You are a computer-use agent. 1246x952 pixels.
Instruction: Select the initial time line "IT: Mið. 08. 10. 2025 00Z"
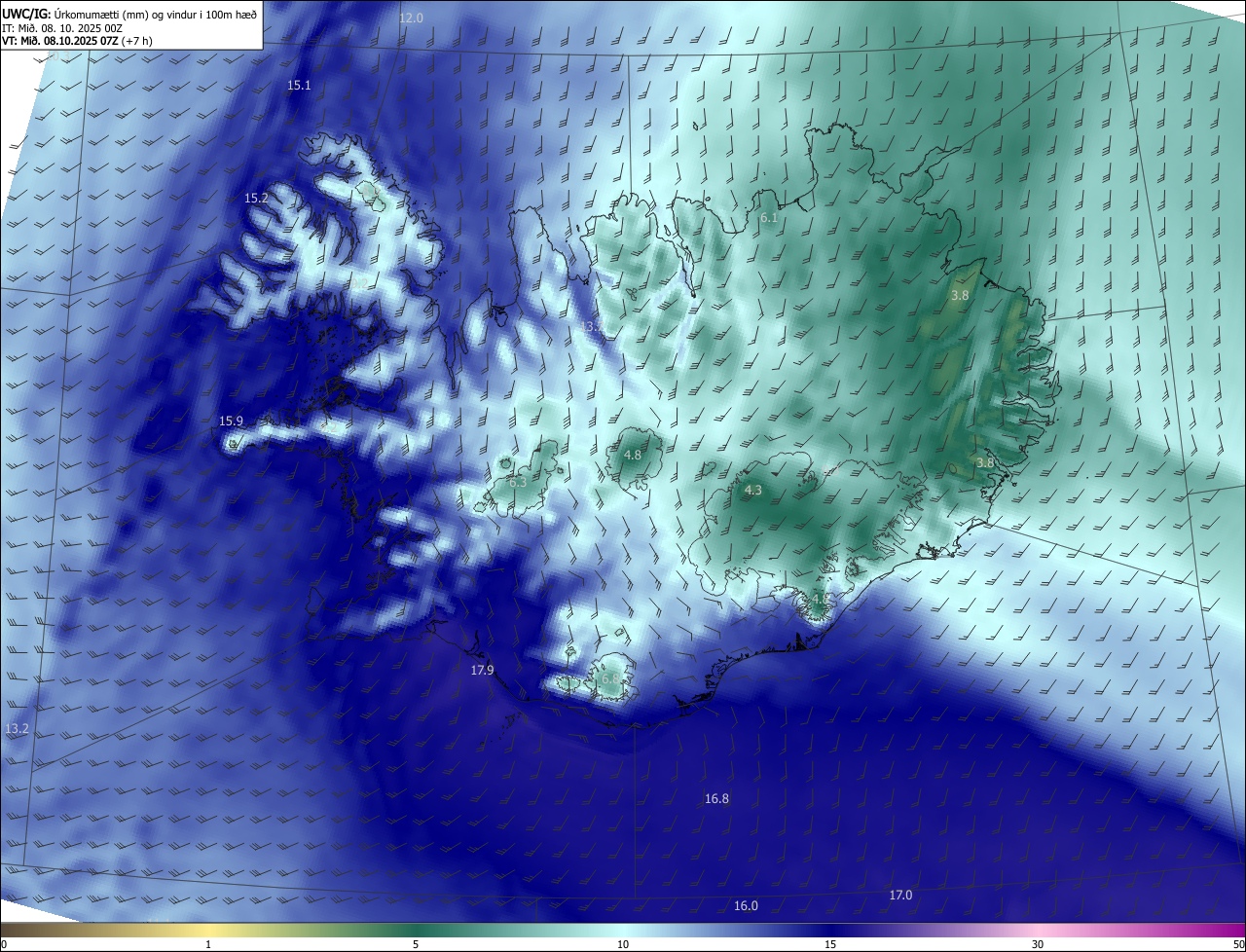62,27
